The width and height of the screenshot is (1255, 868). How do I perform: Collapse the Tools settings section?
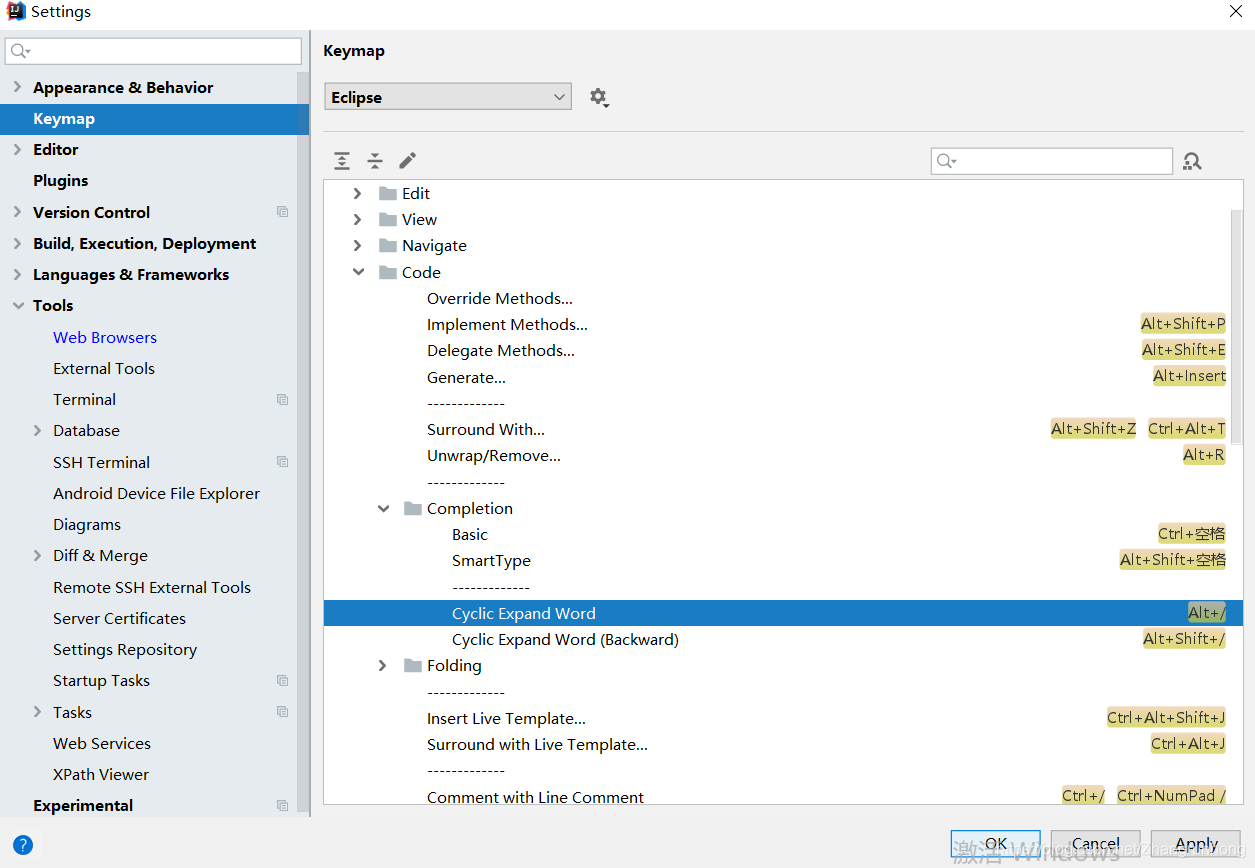click(17, 305)
